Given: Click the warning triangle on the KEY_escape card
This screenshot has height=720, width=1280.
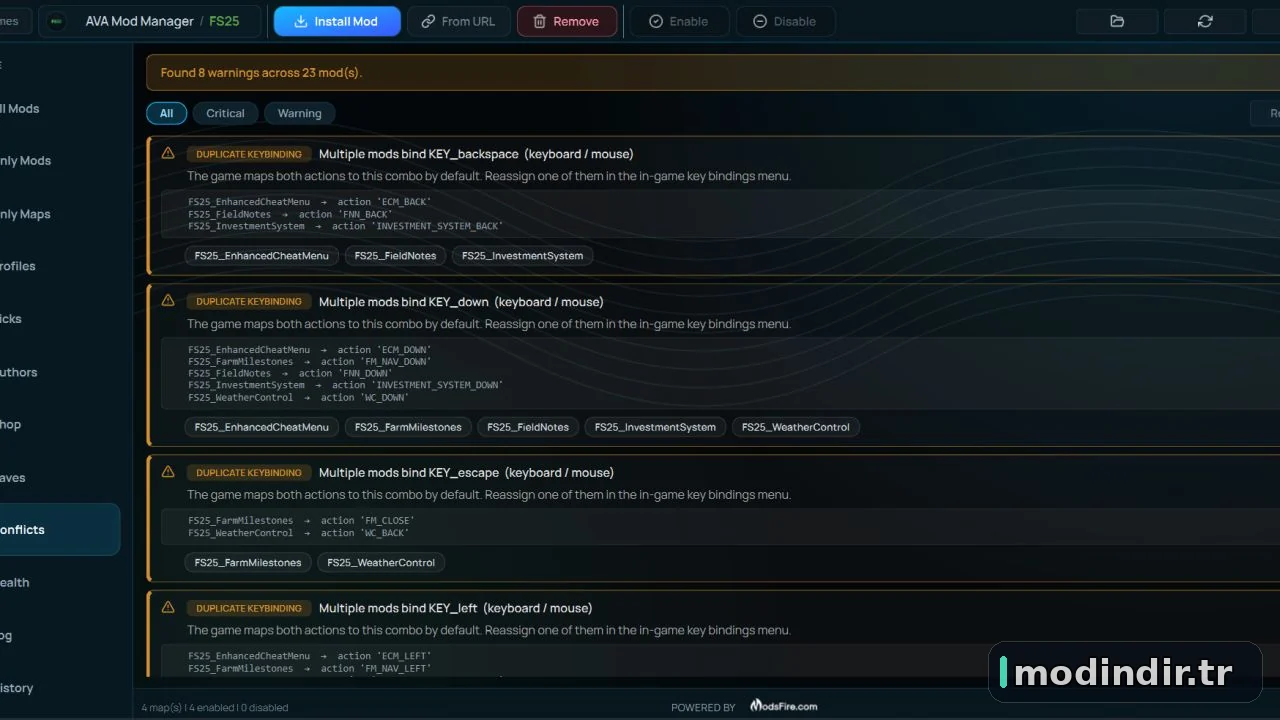Looking at the screenshot, I should click(x=168, y=472).
